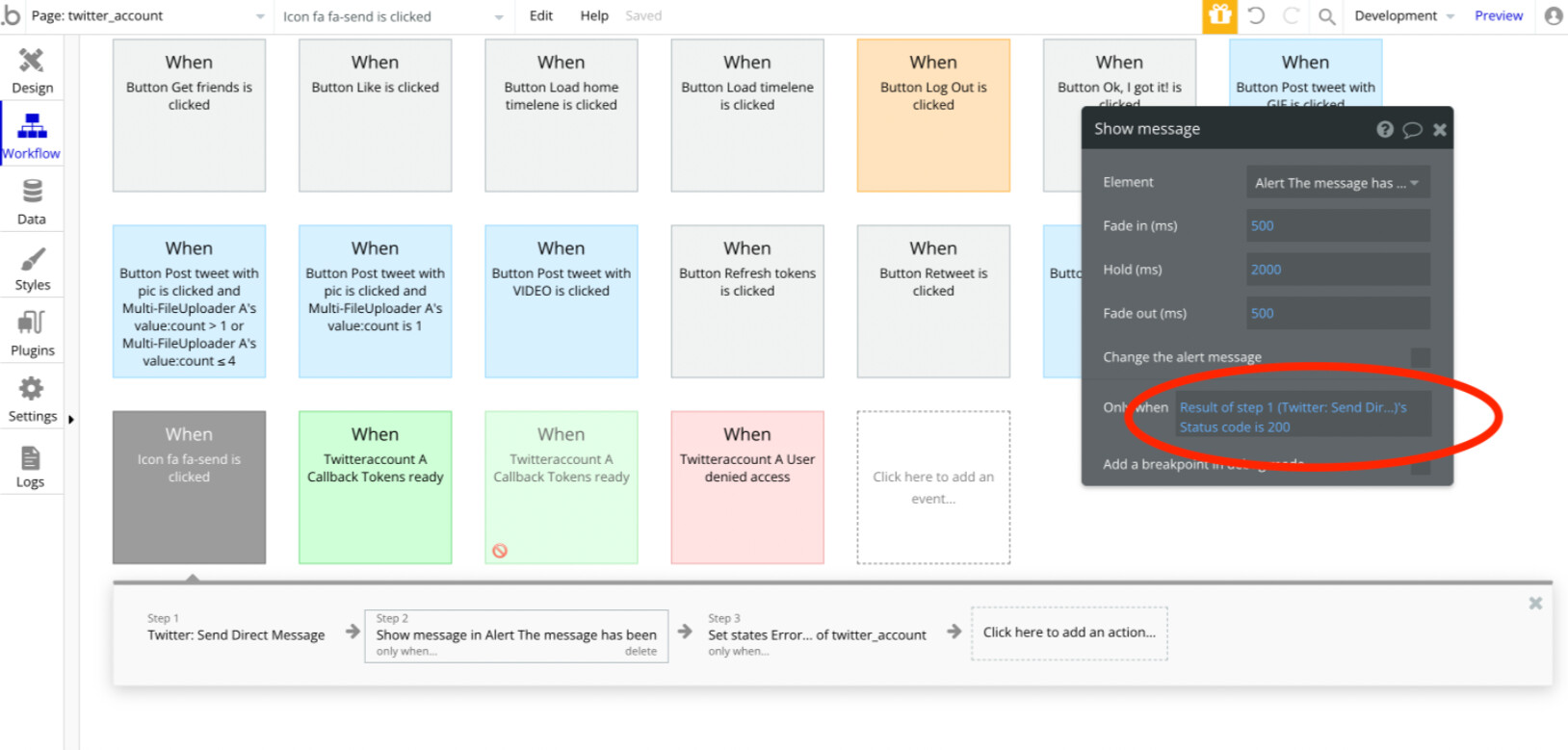Edit the Fade in (ms) field
The width and height of the screenshot is (1568, 750).
pos(1337,226)
